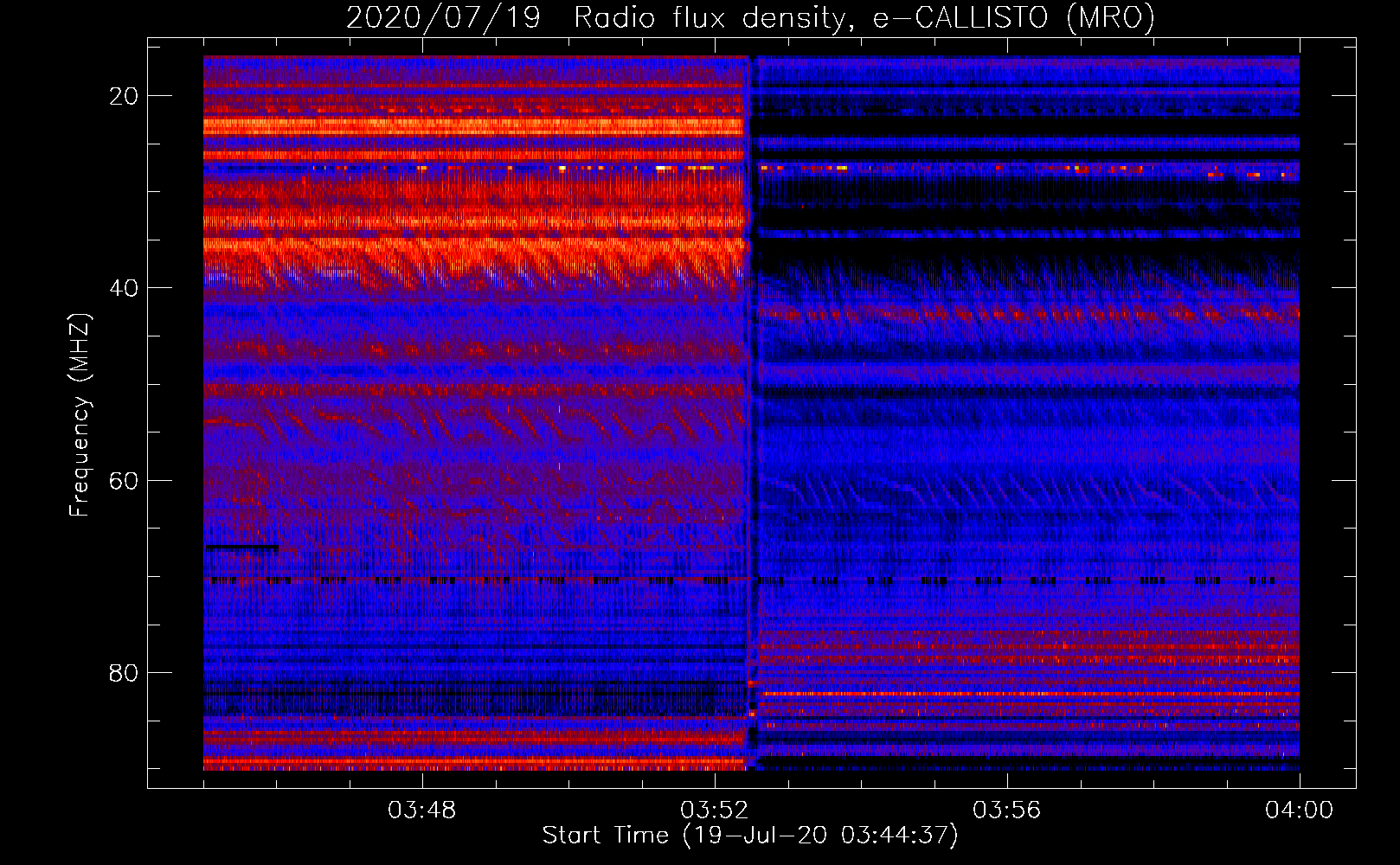The width and height of the screenshot is (1400, 865).
Task: Click the 04:00 time tick label
Action: tap(1300, 811)
